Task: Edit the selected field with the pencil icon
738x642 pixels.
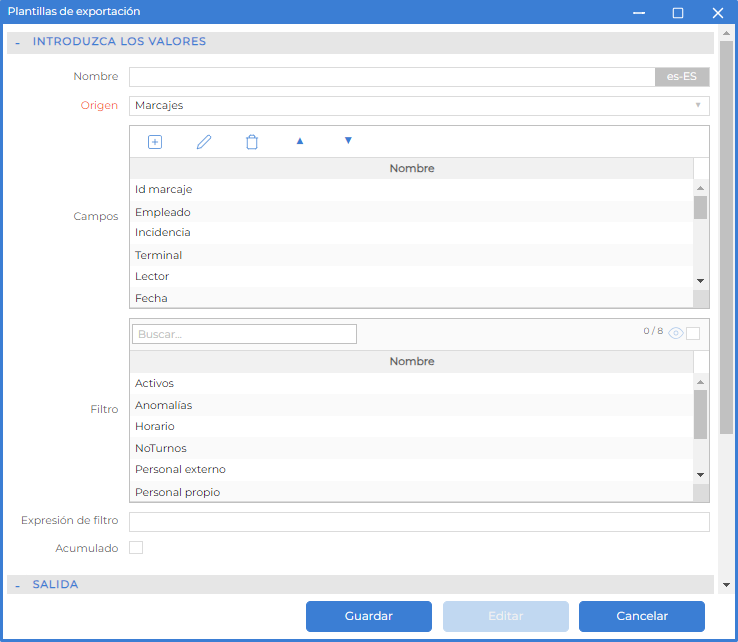Action: (x=204, y=142)
